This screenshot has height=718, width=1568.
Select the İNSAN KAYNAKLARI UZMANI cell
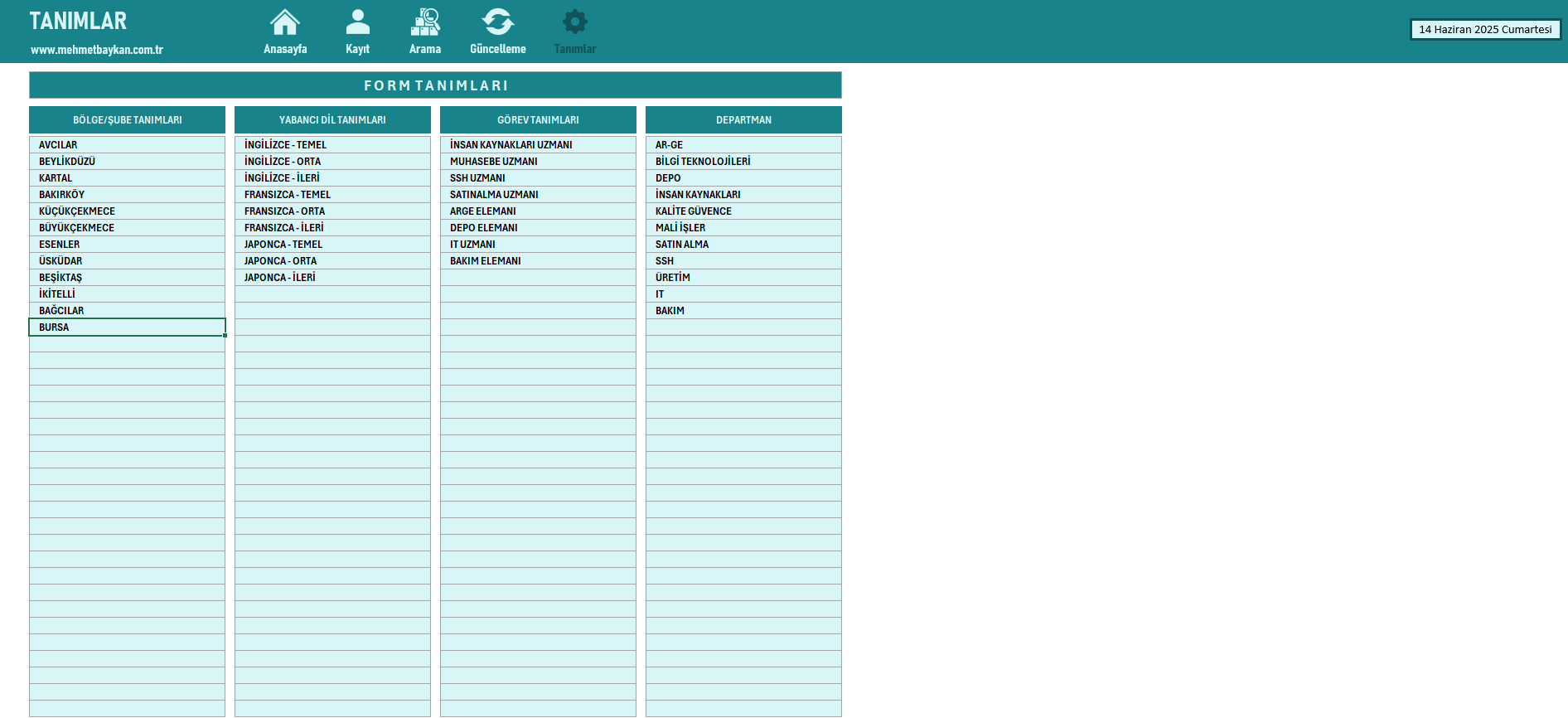(x=538, y=145)
